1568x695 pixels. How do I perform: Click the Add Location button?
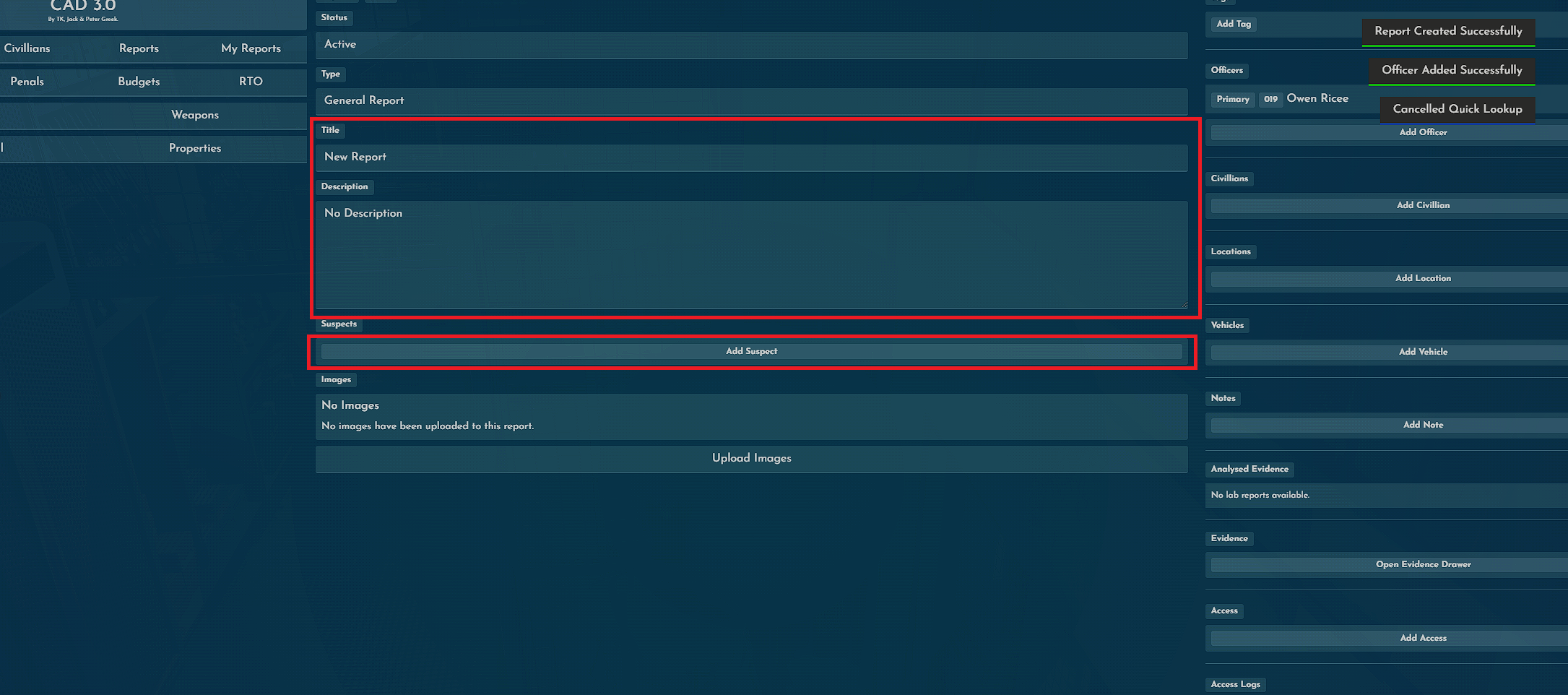pos(1422,278)
